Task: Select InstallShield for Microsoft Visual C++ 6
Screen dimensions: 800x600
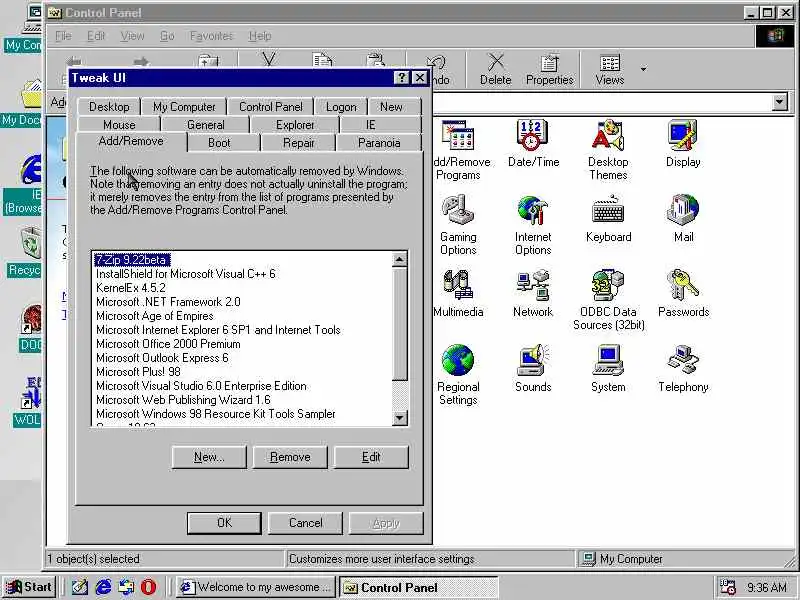Action: point(185,274)
